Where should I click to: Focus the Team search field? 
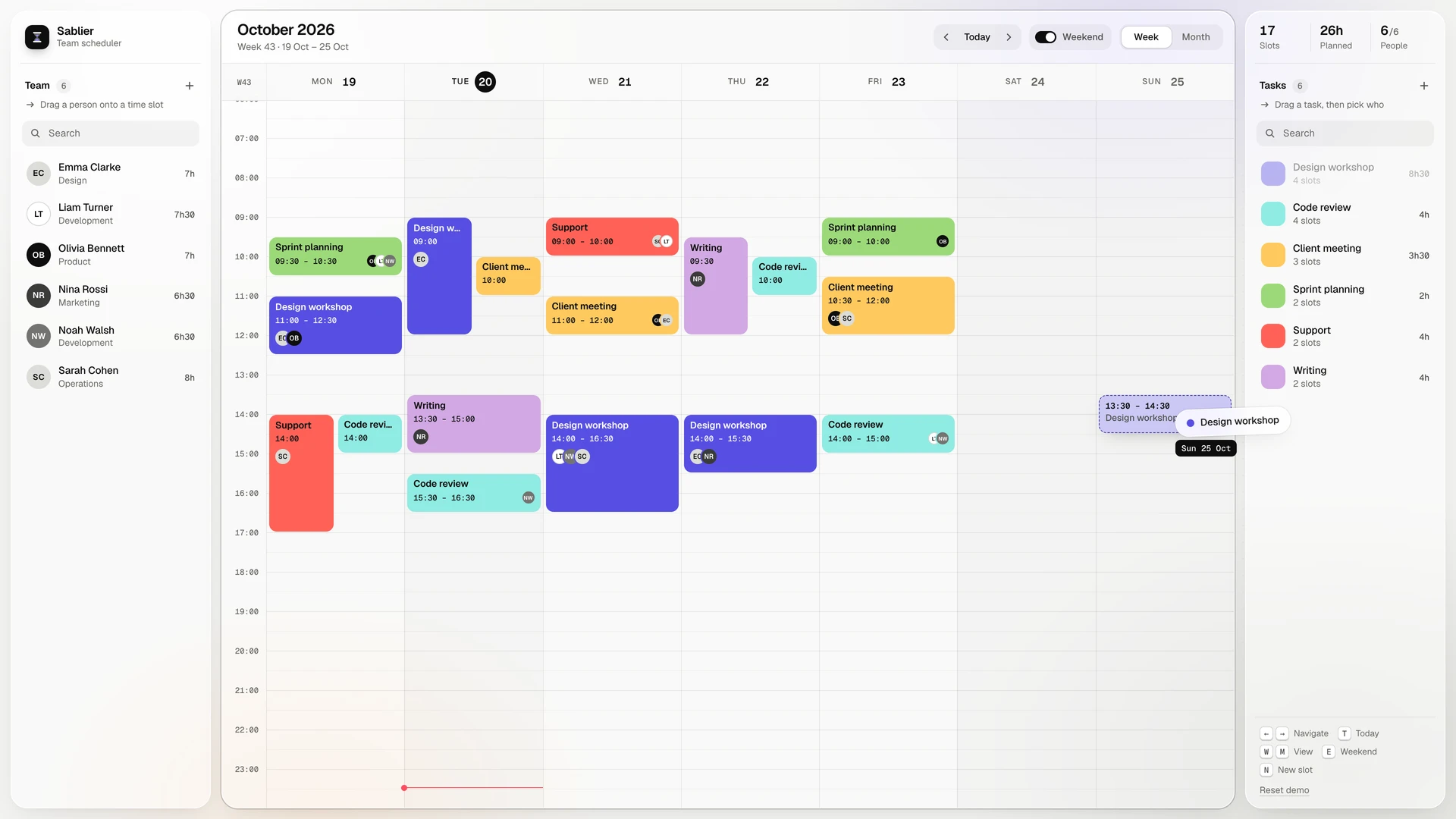pos(111,133)
